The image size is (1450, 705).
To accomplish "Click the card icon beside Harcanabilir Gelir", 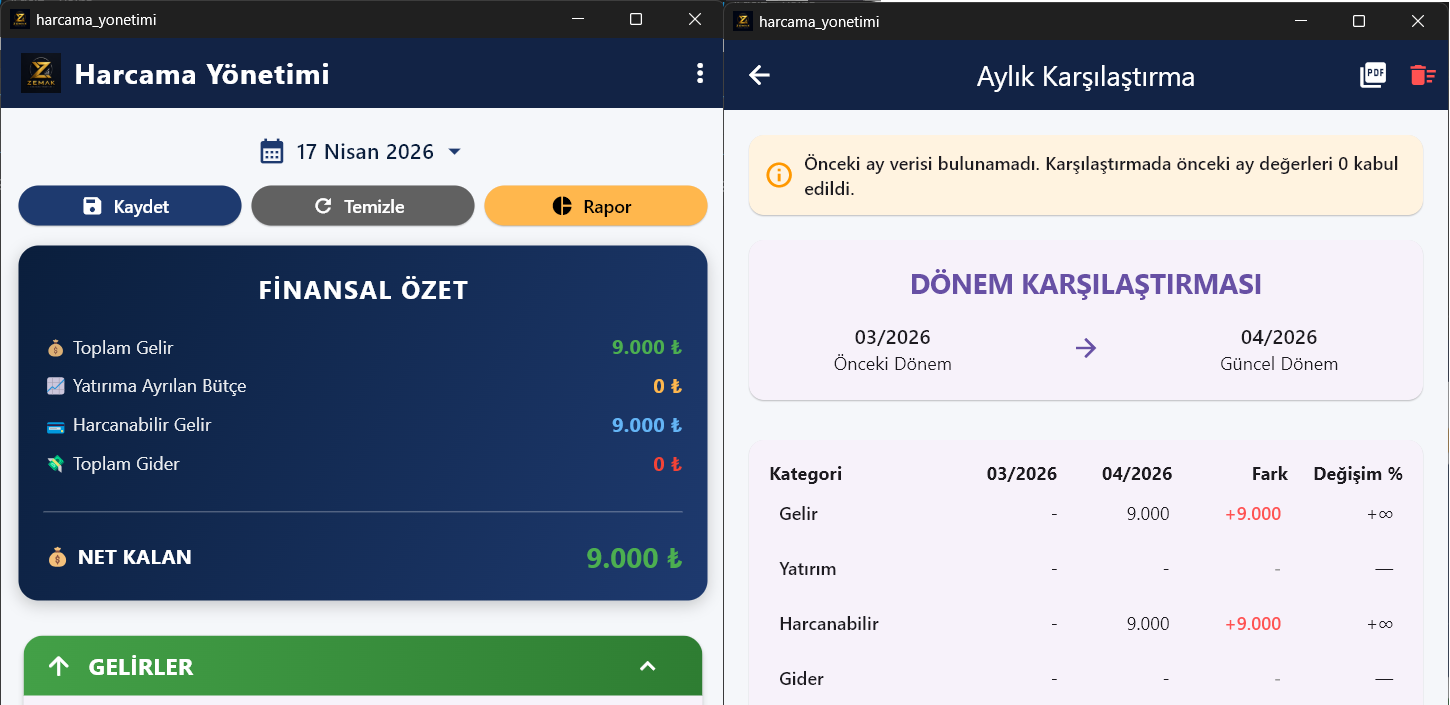I will pyautogui.click(x=56, y=426).
